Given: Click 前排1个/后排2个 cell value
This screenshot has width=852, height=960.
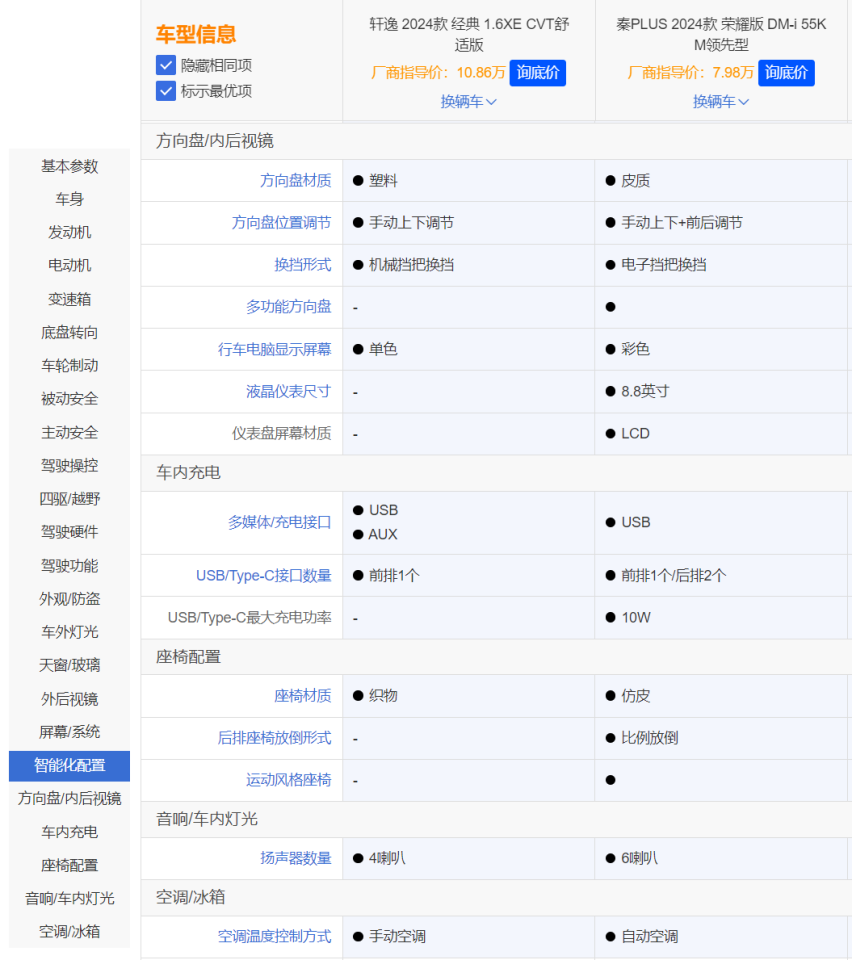Looking at the screenshot, I should pos(674,576).
